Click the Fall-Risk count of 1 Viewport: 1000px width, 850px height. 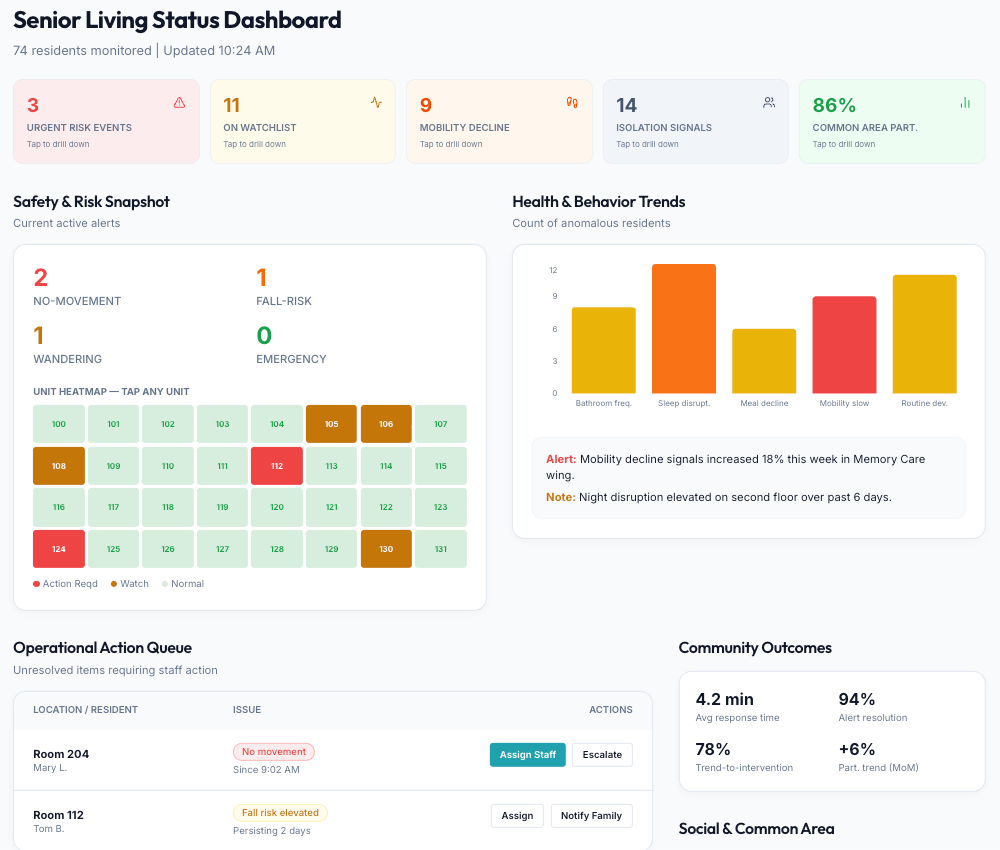(261, 277)
